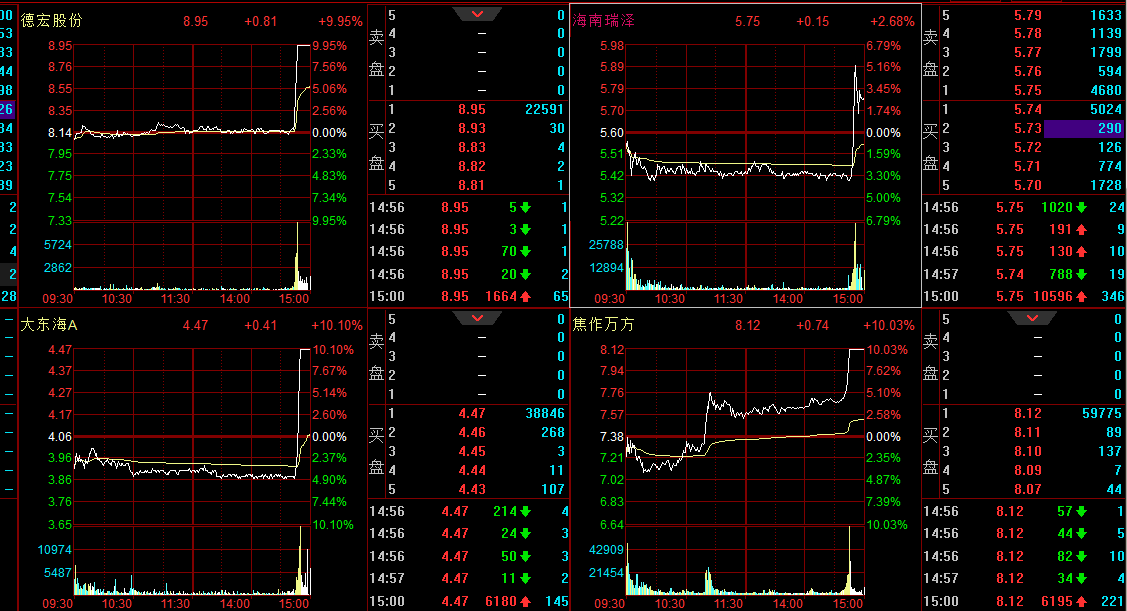The image size is (1127, 611).
Task: Expand the chevron above 德宏股份 sell orders
Action: pyautogui.click(x=477, y=14)
